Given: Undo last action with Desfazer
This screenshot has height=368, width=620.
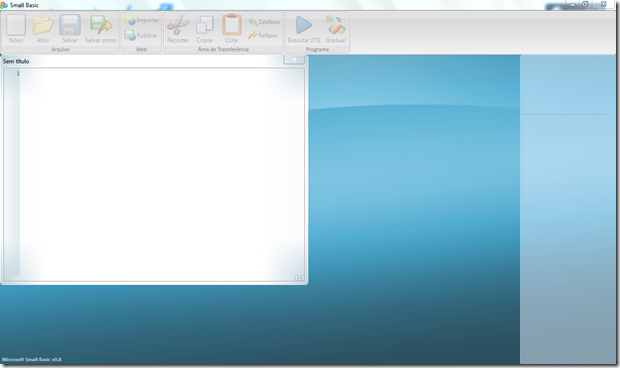Looking at the screenshot, I should pos(265,22).
